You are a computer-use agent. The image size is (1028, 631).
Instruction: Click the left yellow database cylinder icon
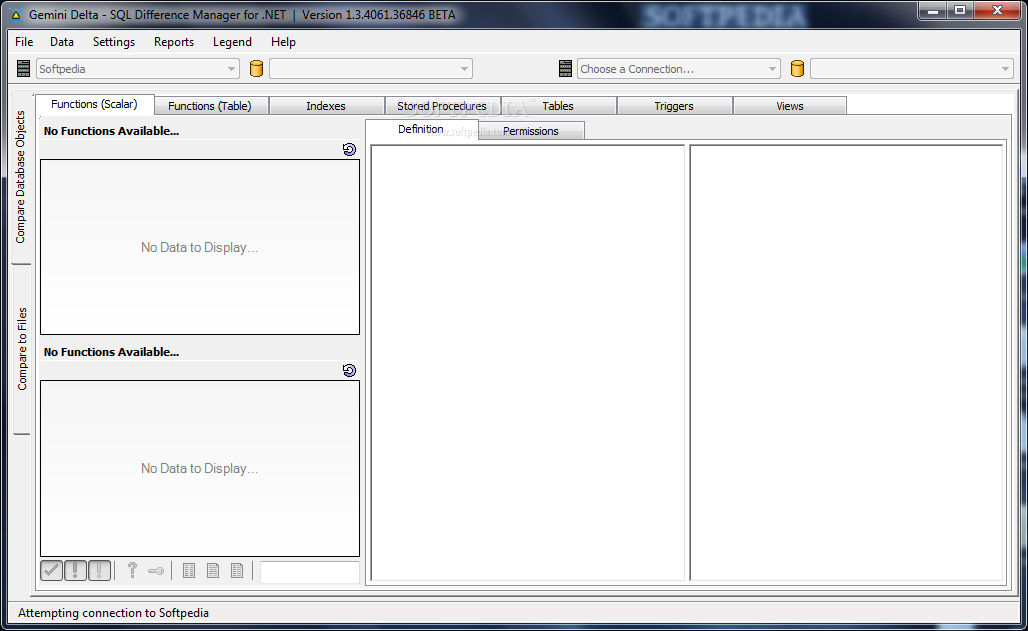[256, 69]
